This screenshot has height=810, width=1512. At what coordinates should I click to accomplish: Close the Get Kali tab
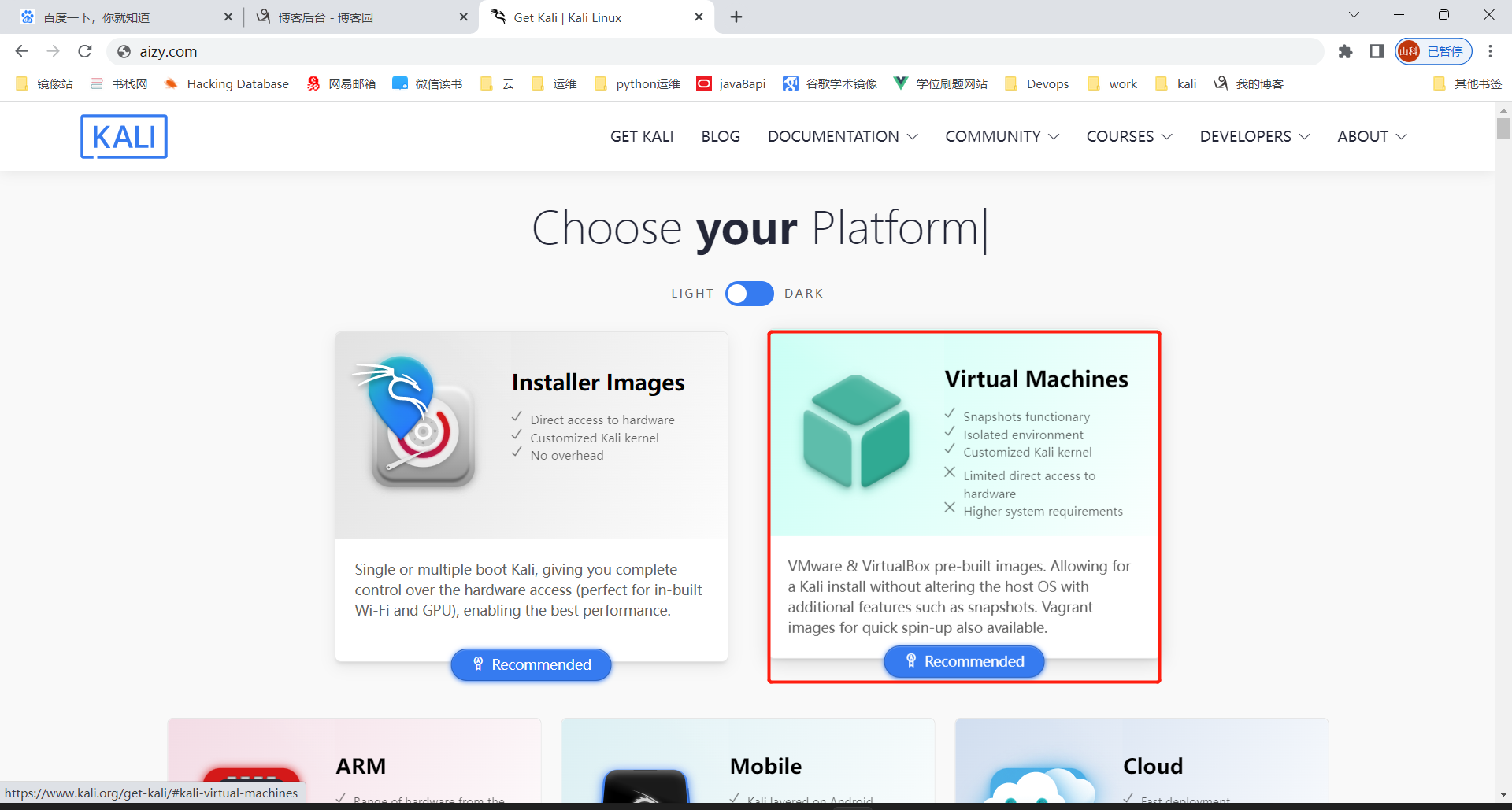[x=699, y=17]
